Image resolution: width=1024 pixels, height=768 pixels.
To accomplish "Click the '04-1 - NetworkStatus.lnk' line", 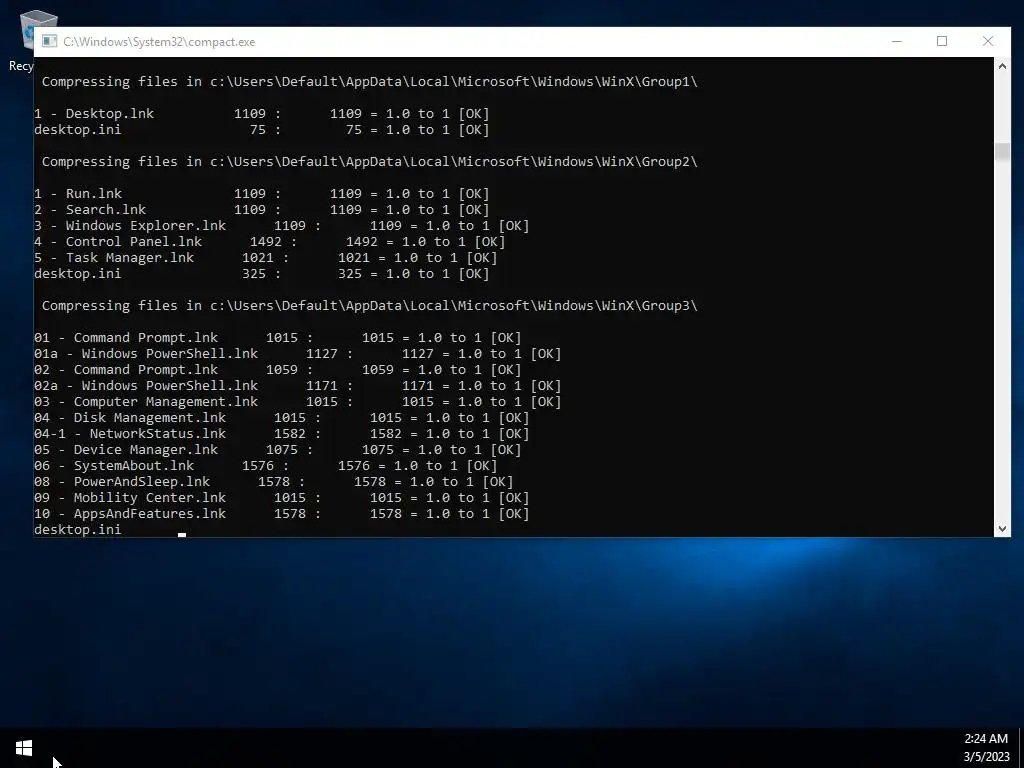I will pyautogui.click(x=282, y=434).
